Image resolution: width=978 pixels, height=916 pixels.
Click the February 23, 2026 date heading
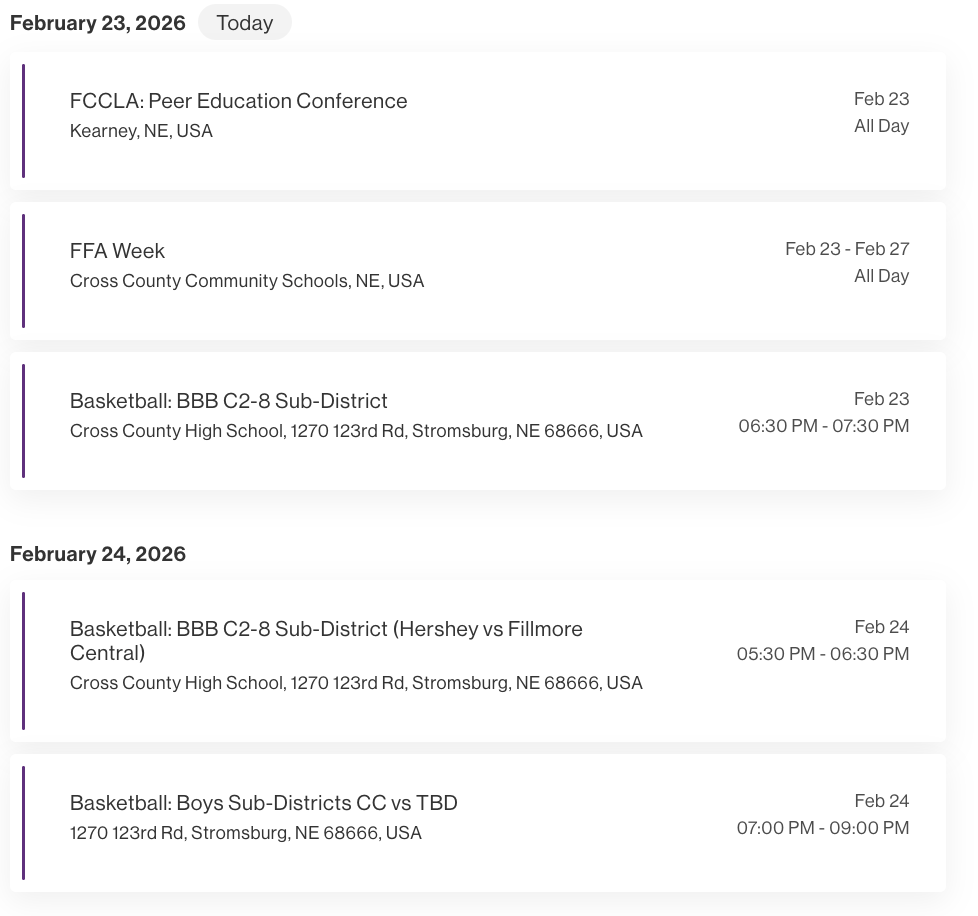pos(97,23)
